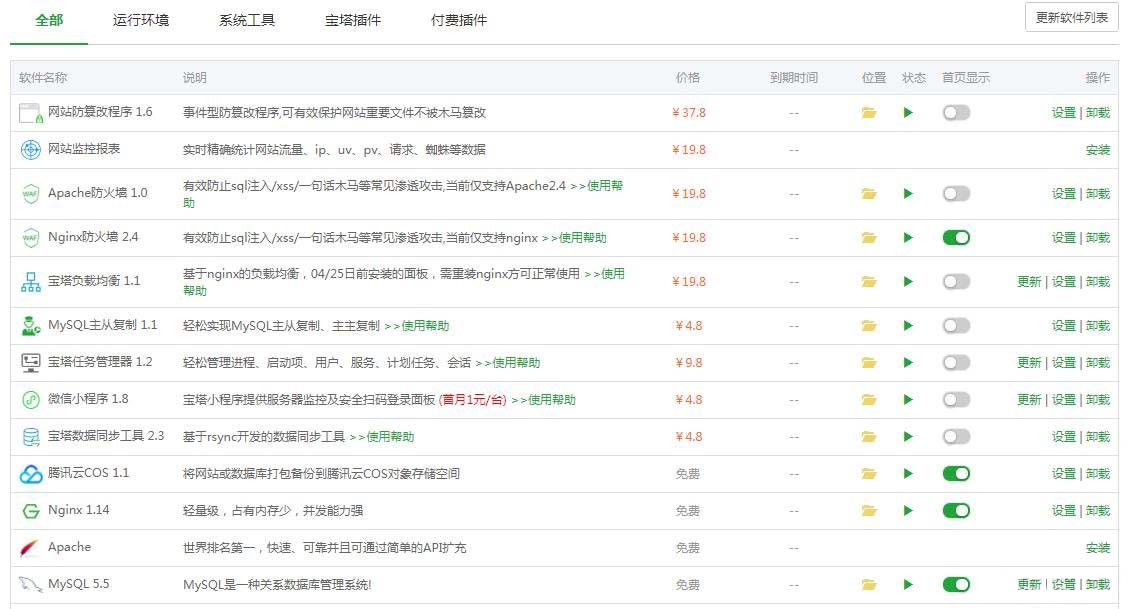Image resolution: width=1127 pixels, height=609 pixels.
Task: Switch to the 付费插件 tab
Action: coord(459,20)
